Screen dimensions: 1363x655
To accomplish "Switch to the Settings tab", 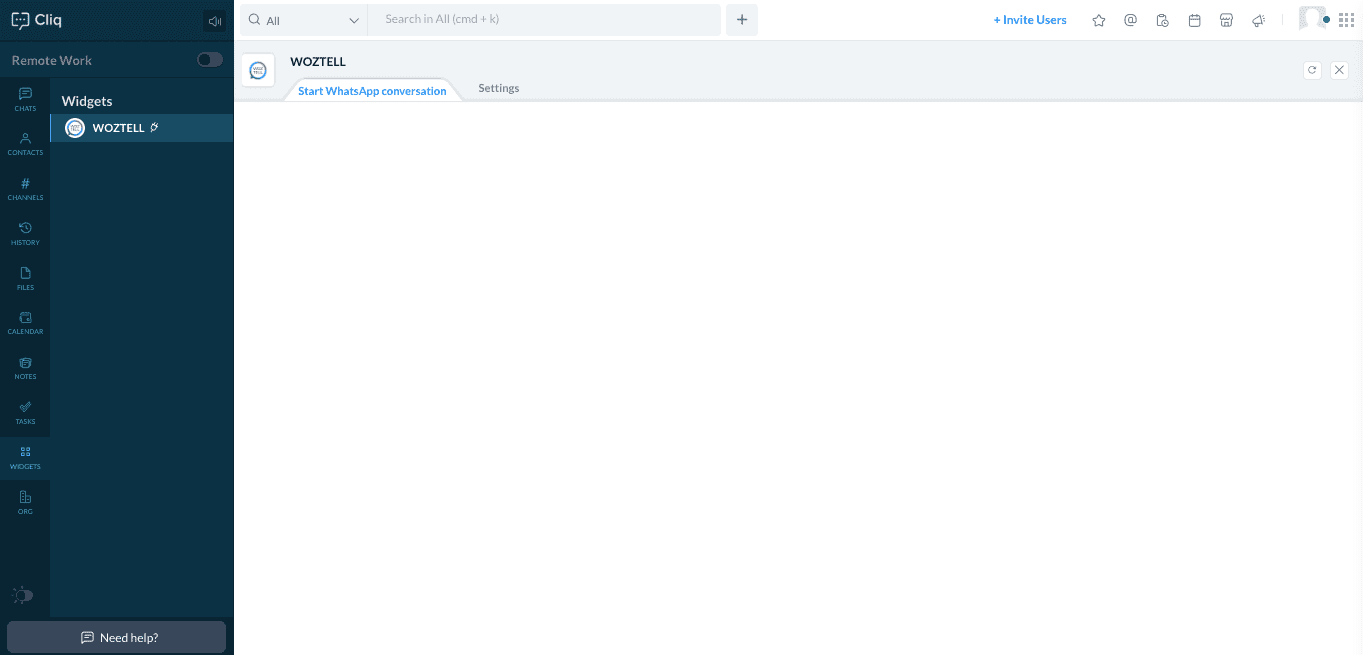I will click(x=499, y=88).
